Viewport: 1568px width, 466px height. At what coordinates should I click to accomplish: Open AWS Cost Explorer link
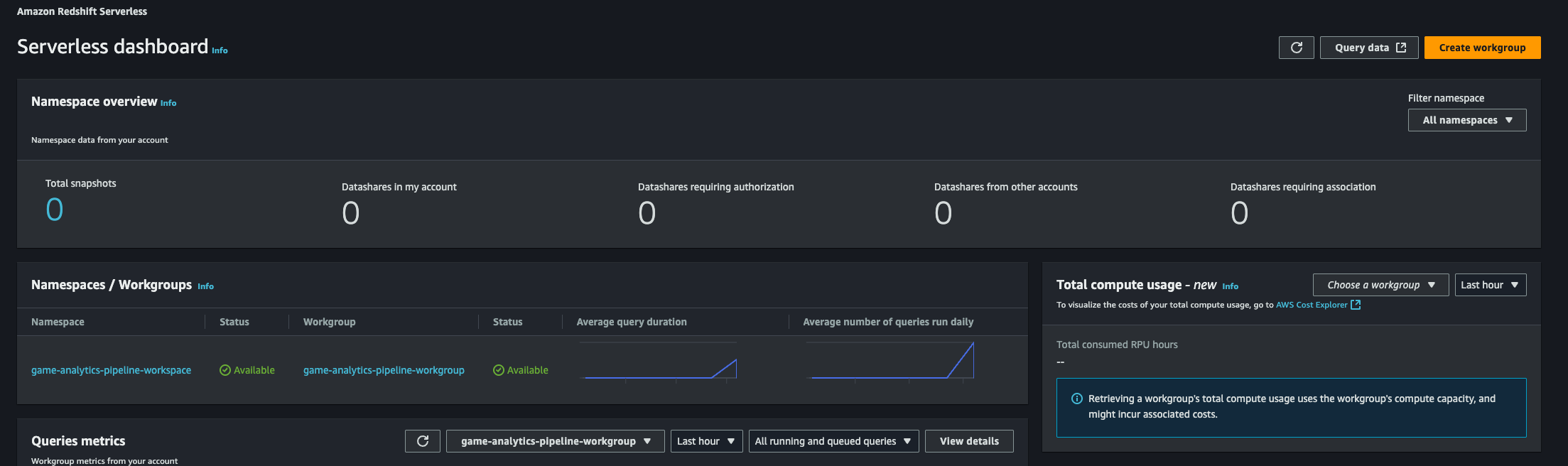(1312, 305)
